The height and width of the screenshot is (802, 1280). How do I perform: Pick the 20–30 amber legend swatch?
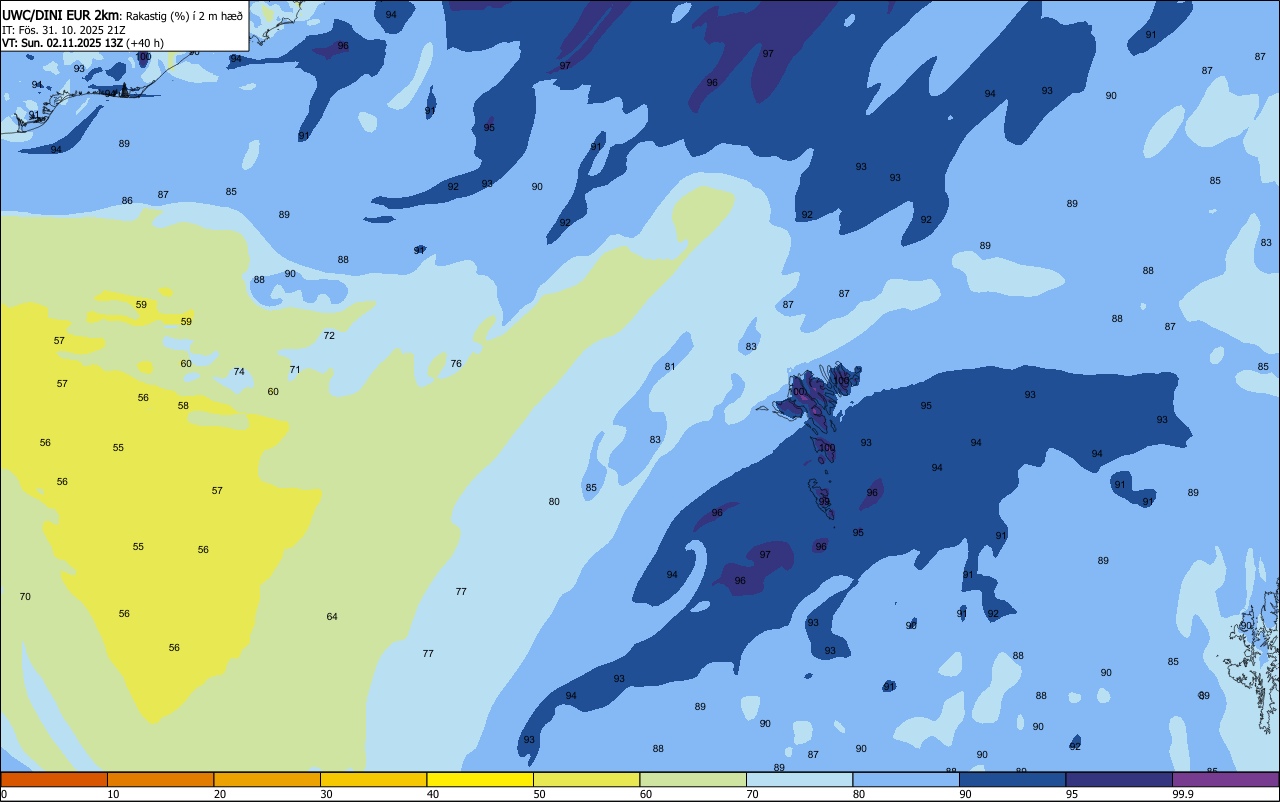[x=267, y=779]
